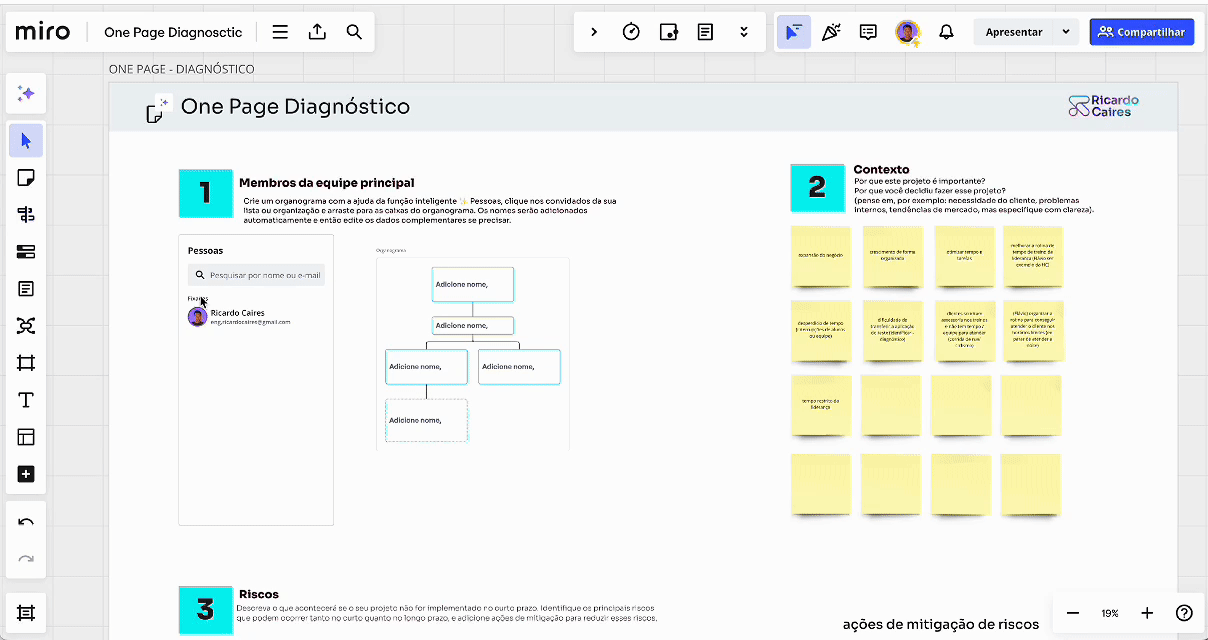Image resolution: width=1208 pixels, height=640 pixels.
Task: Click the Redo arrow
Action: coord(26,559)
